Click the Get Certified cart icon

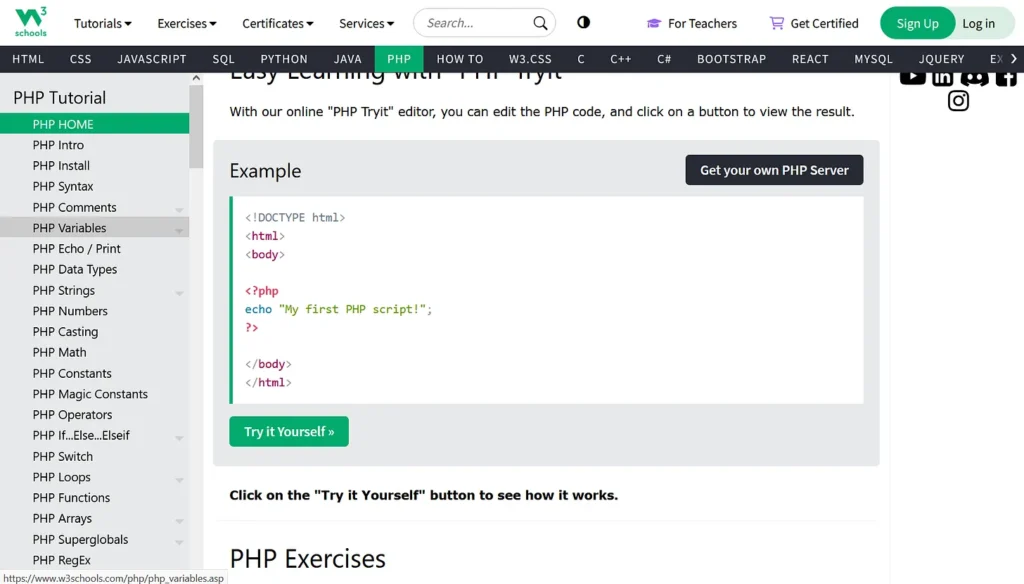tap(776, 23)
